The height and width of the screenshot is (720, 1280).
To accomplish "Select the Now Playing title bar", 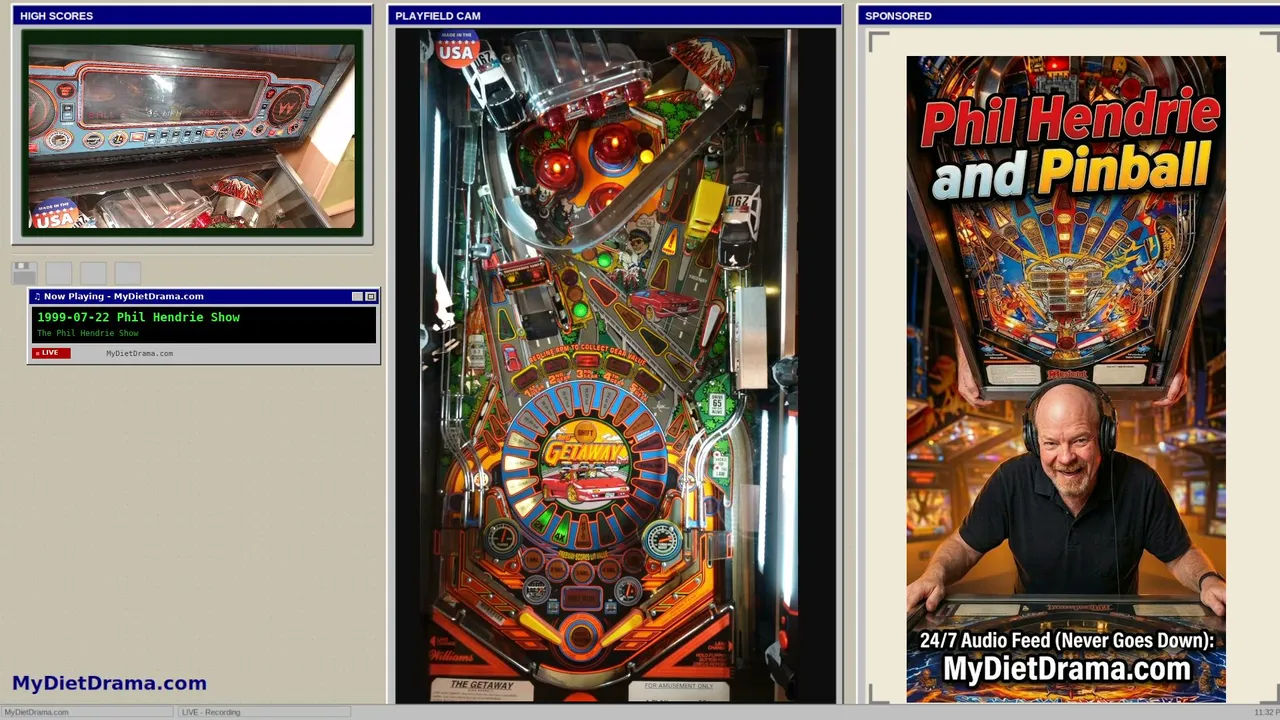I will click(x=204, y=296).
